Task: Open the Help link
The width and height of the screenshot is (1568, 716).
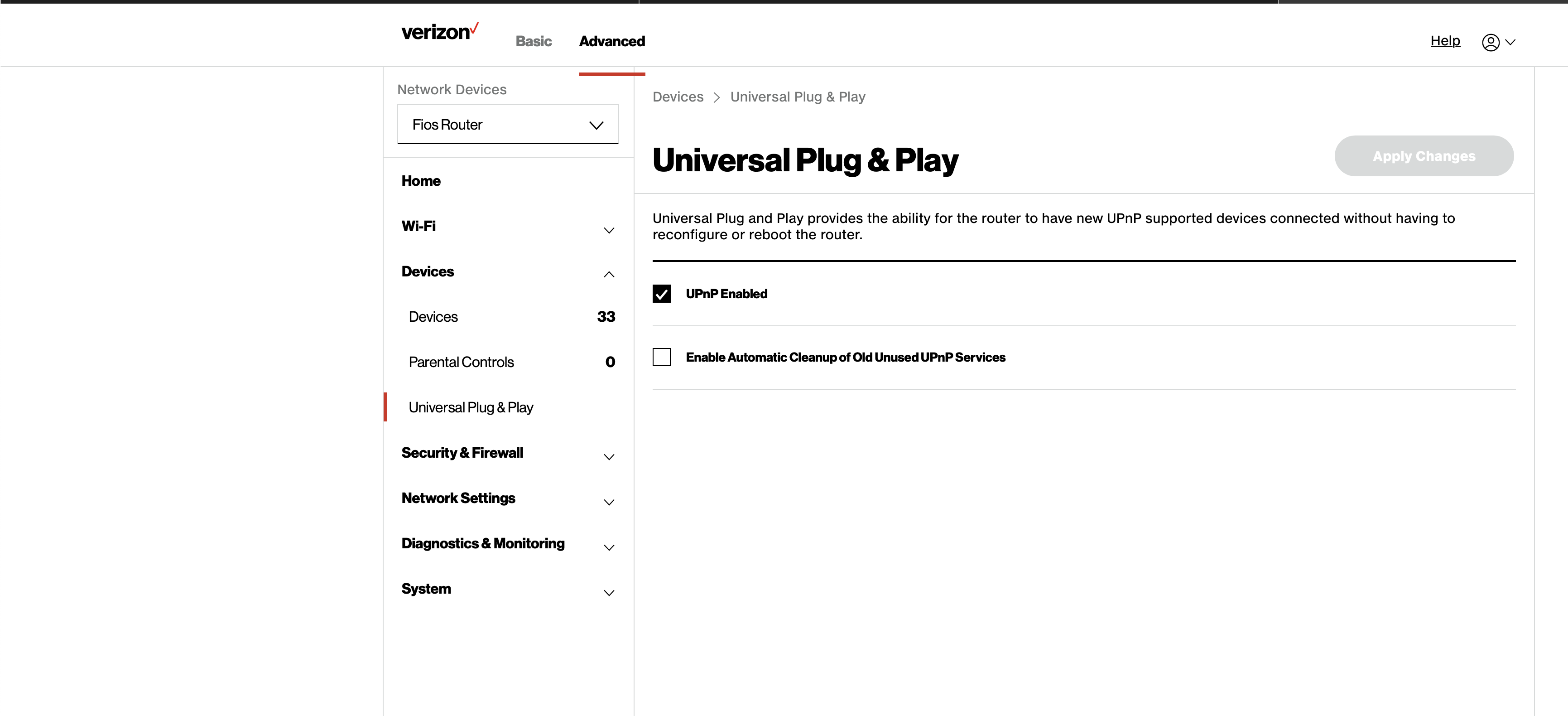Action: tap(1445, 41)
